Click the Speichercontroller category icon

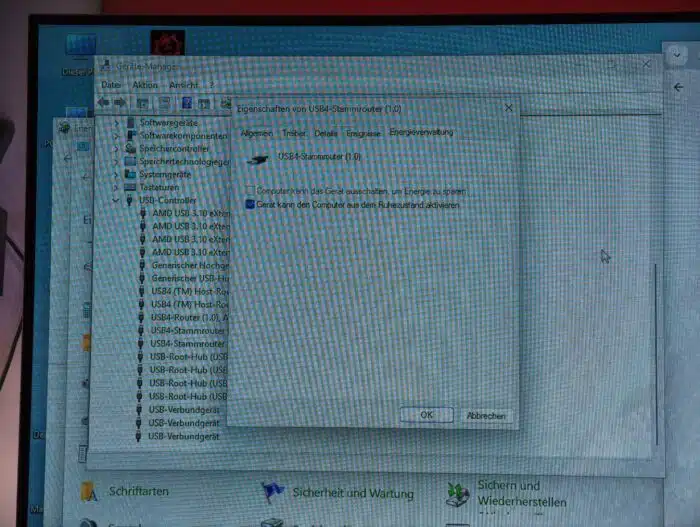tap(130, 148)
